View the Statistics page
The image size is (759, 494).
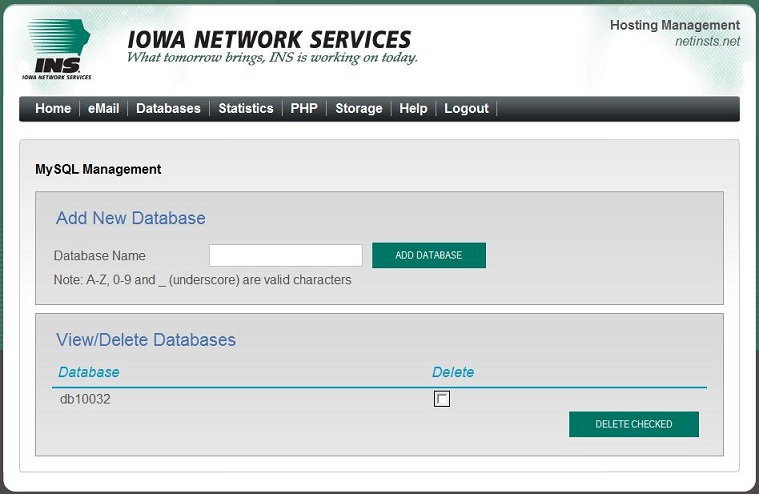[x=246, y=108]
